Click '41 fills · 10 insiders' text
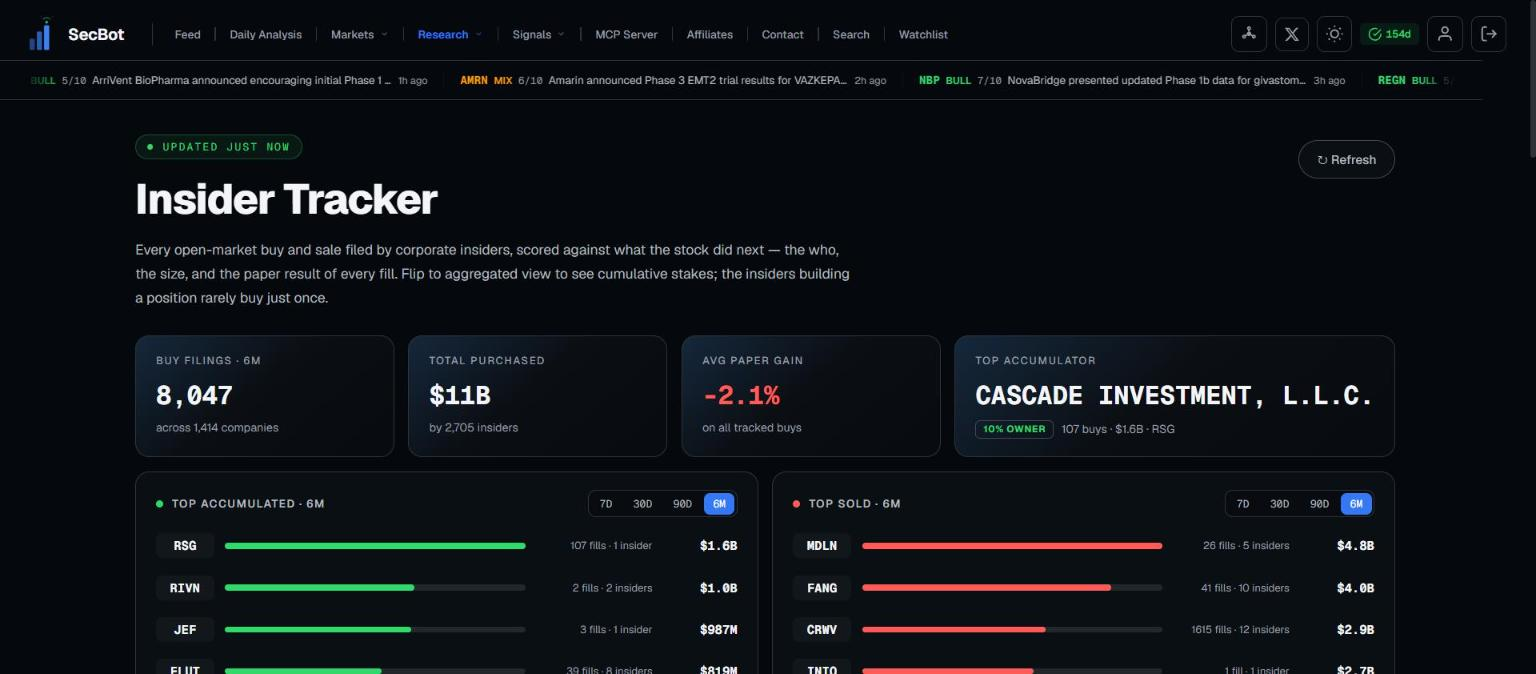The image size is (1536, 674). [1245, 588]
